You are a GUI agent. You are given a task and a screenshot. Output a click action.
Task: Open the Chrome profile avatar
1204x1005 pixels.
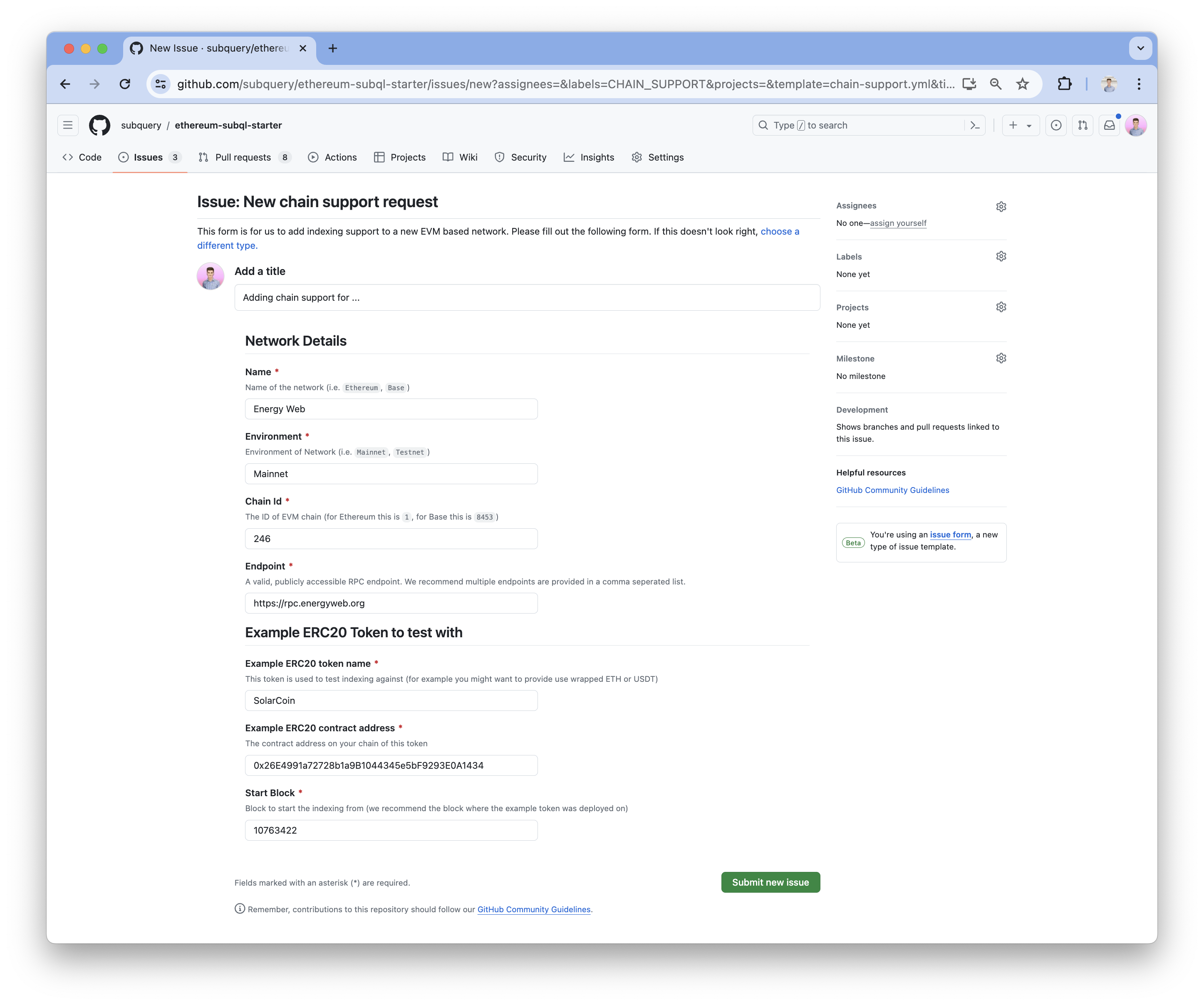click(1109, 84)
